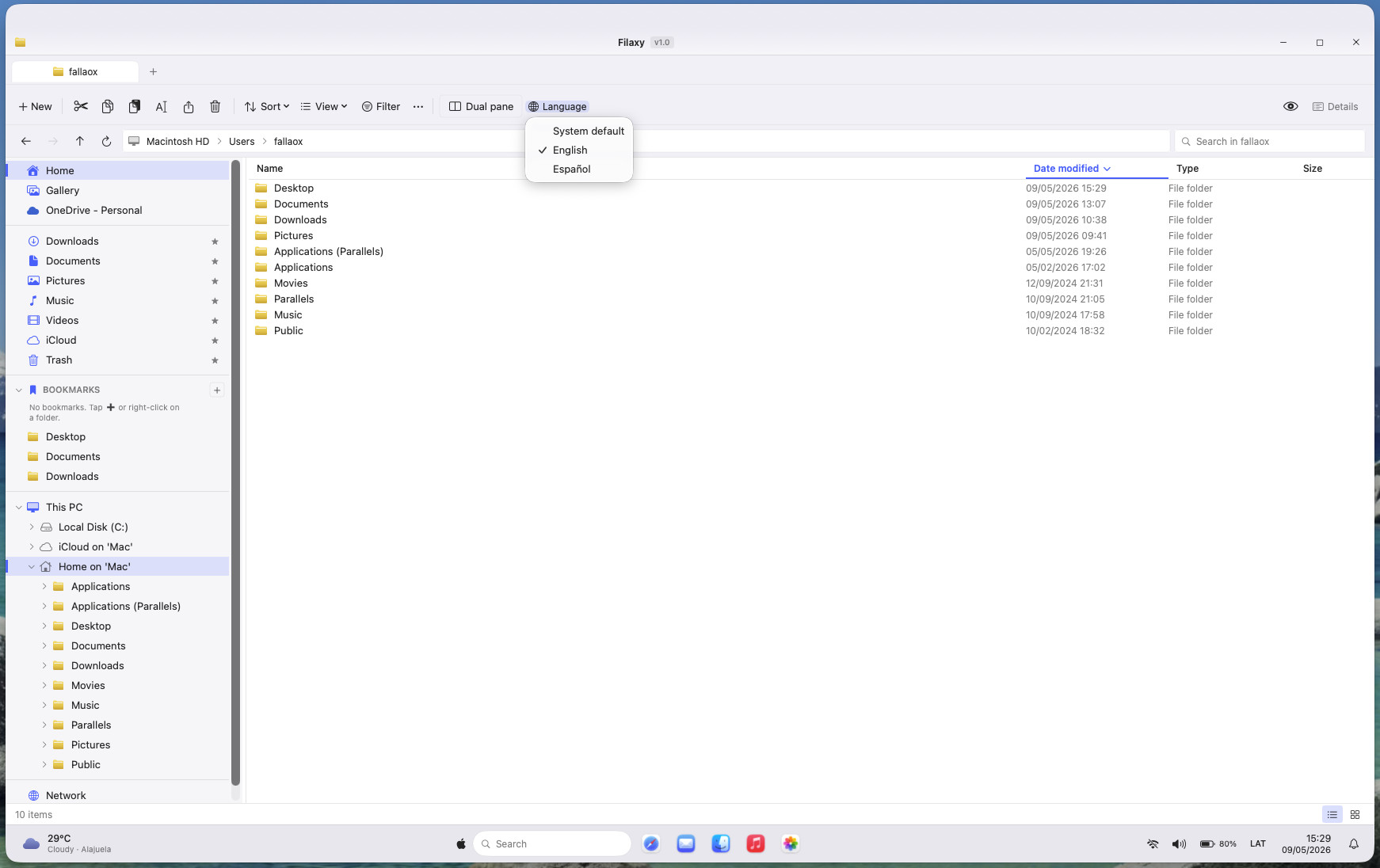Screen dimensions: 1380x868
Task: Go up one folder level
Action: [x=80, y=141]
